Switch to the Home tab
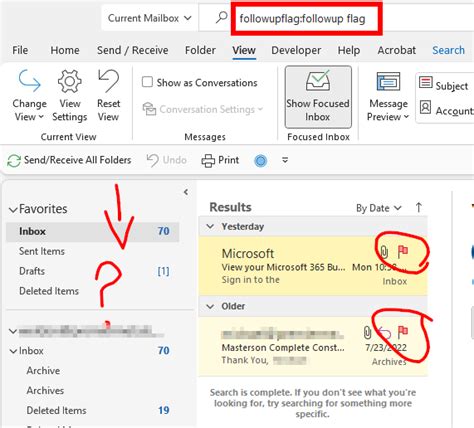The height and width of the screenshot is (428, 474). point(65,50)
